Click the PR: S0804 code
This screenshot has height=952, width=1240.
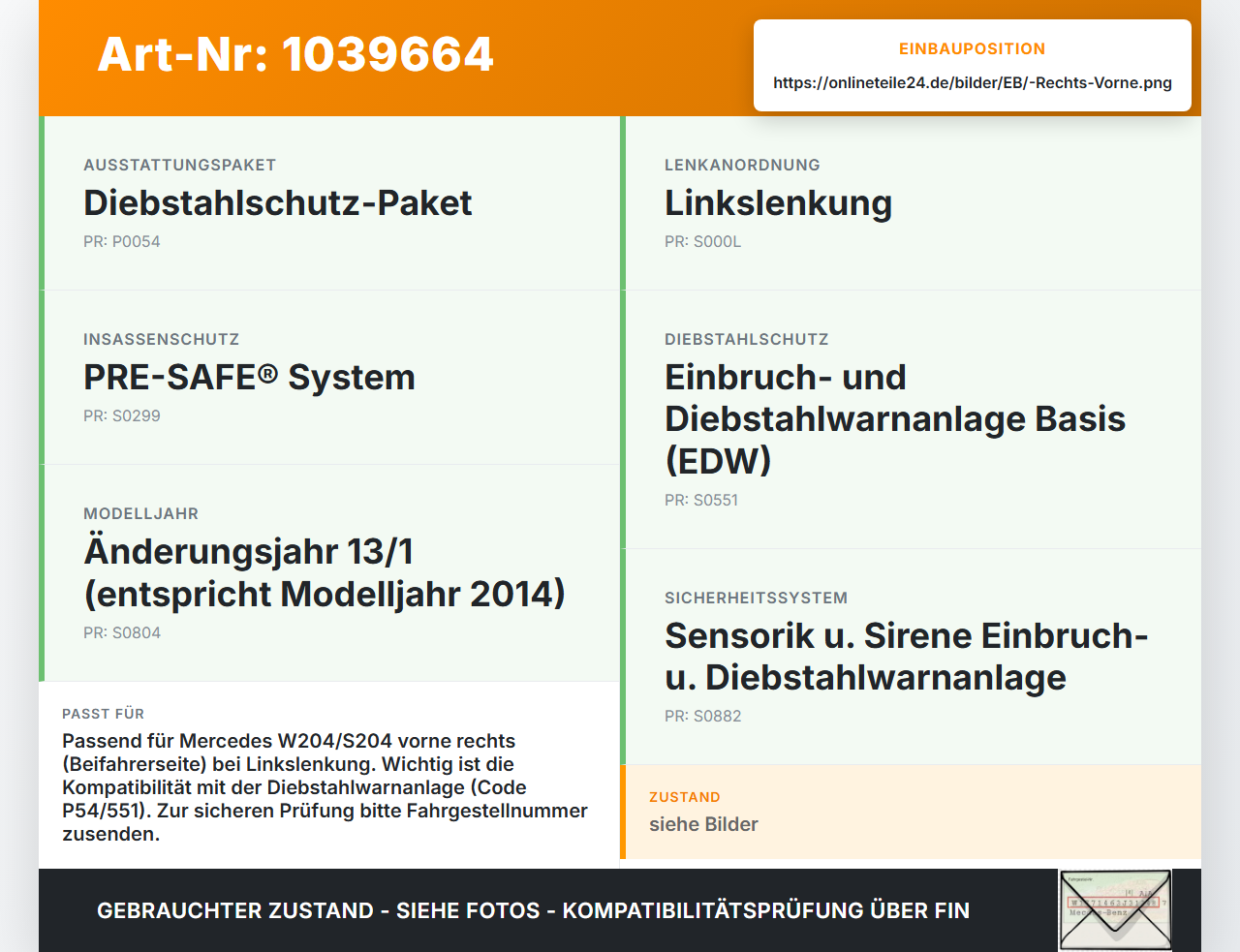coord(122,633)
